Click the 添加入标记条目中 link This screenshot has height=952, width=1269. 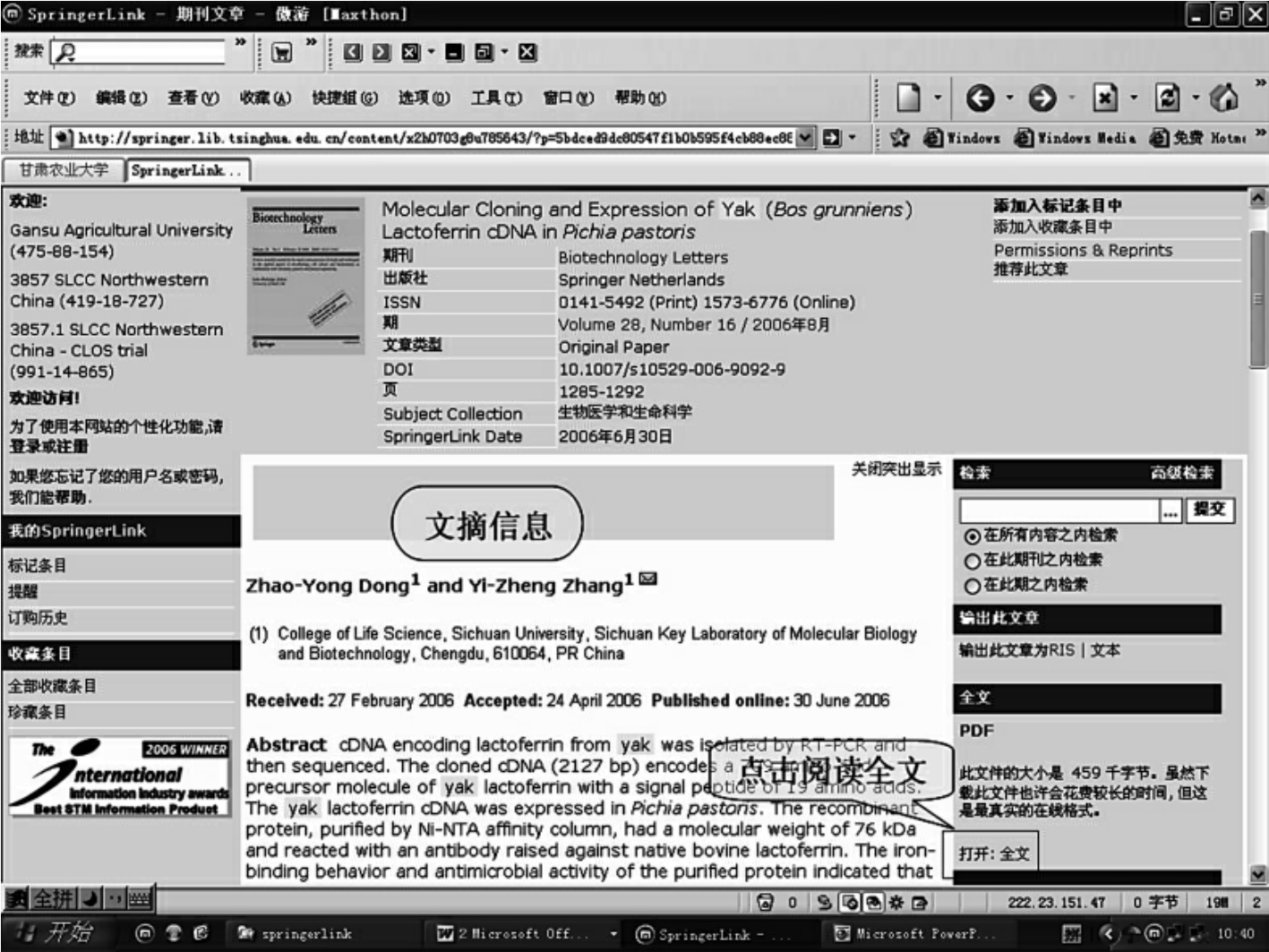(x=1057, y=205)
